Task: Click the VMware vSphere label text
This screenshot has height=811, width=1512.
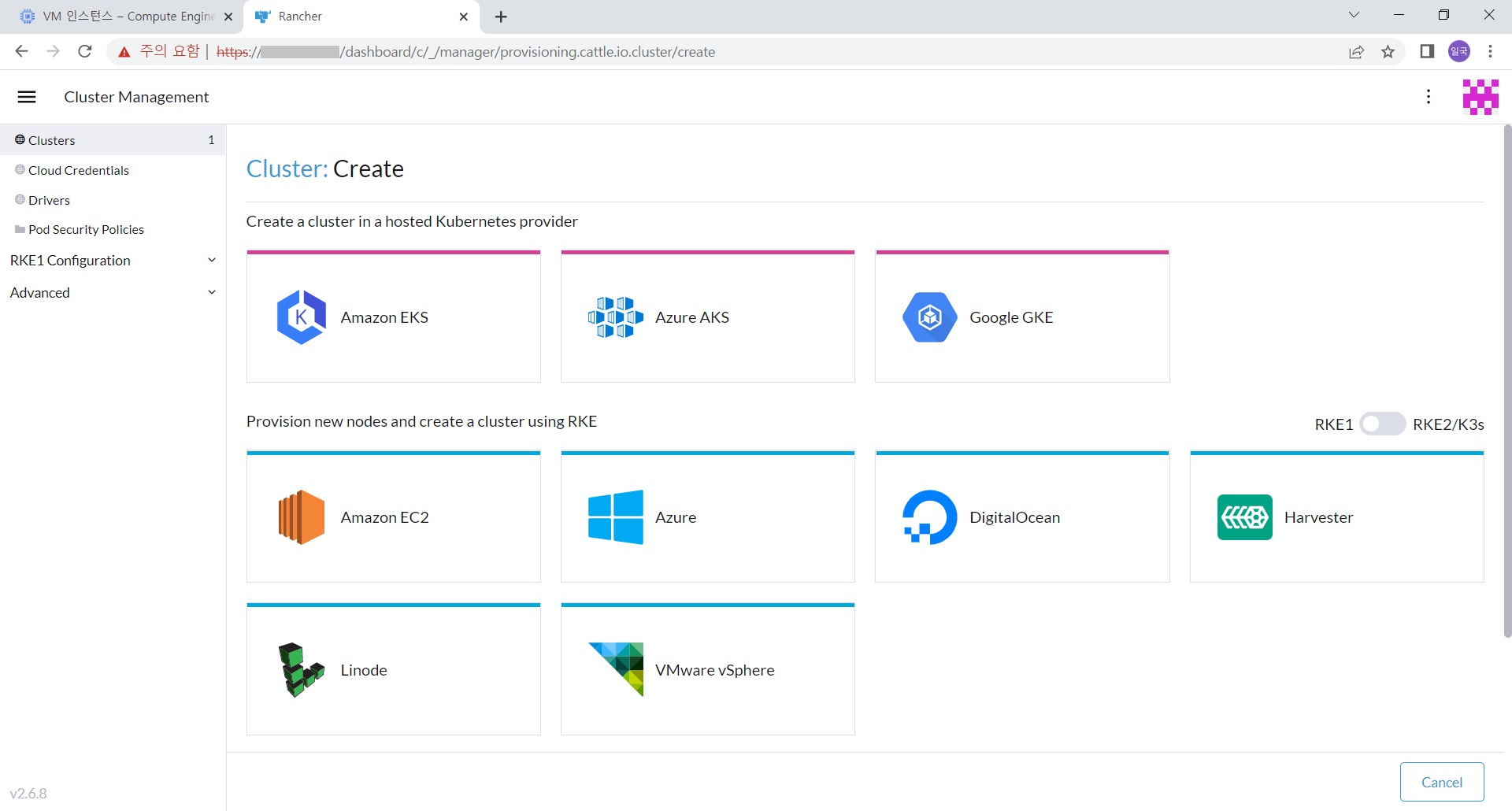Action: pos(714,670)
